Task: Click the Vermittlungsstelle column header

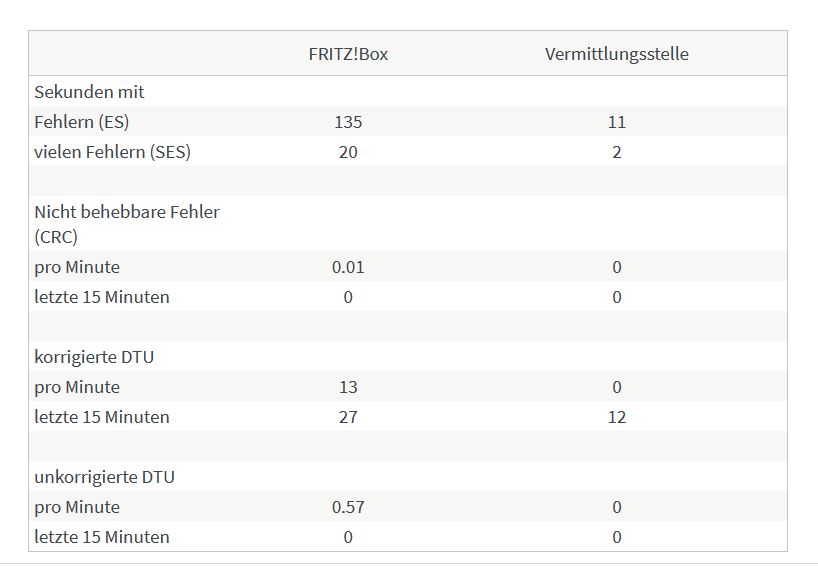Action: 617,54
